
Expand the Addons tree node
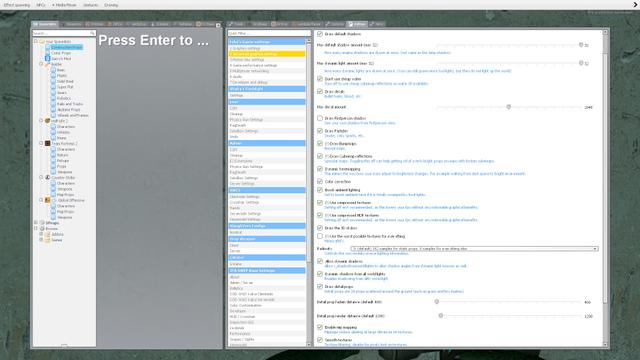pyautogui.click(x=41, y=234)
